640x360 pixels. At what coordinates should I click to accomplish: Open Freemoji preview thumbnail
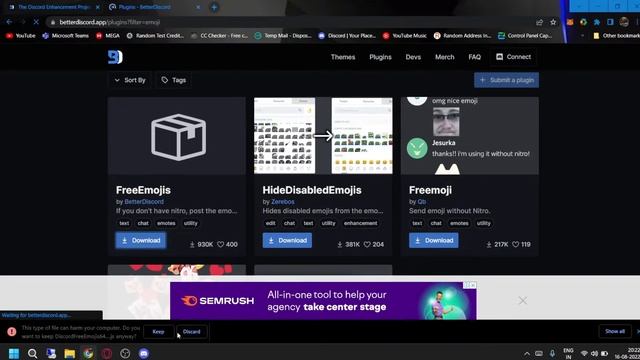470,136
